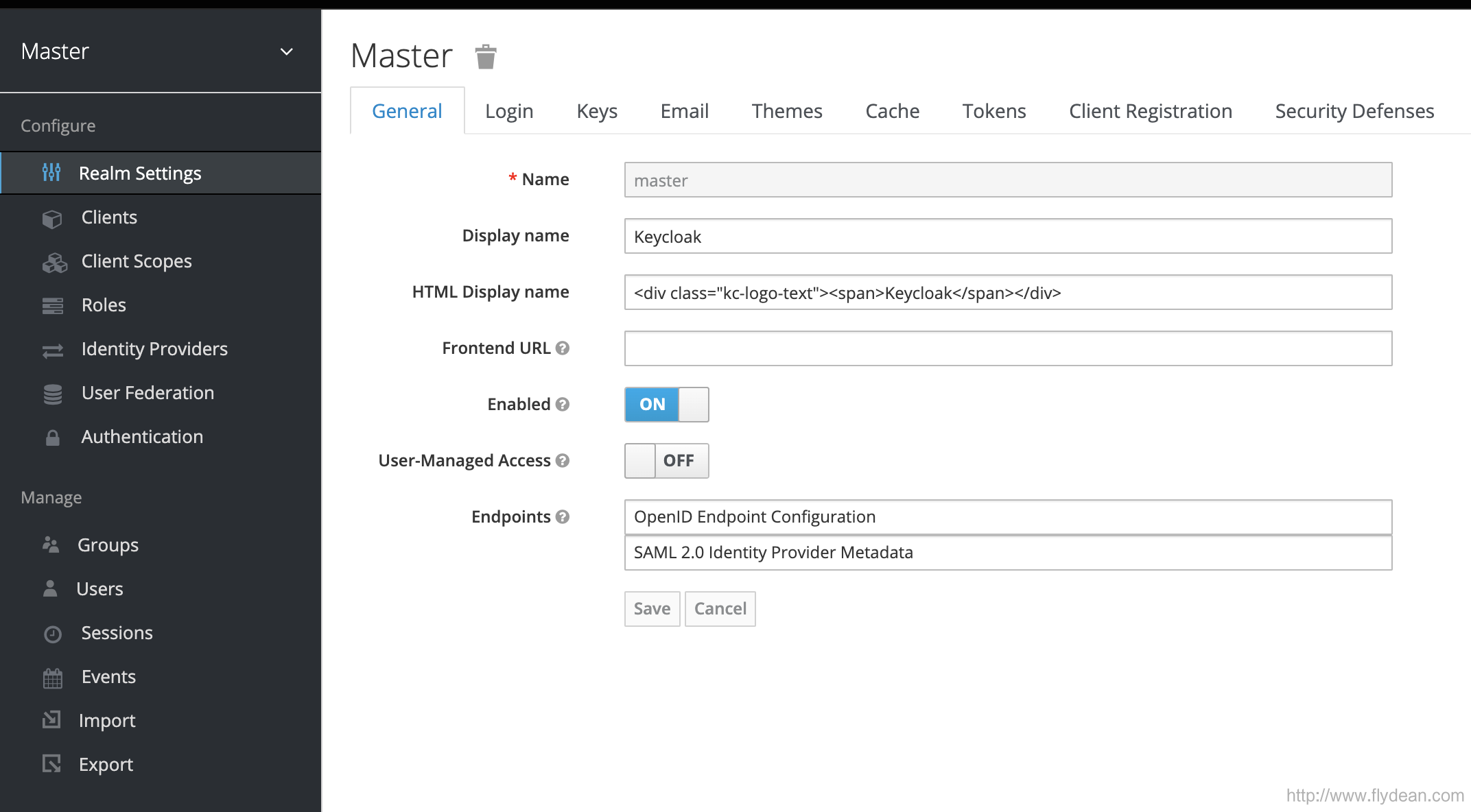Click the Sessions clock icon
Image resolution: width=1471 pixels, height=812 pixels.
[53, 634]
